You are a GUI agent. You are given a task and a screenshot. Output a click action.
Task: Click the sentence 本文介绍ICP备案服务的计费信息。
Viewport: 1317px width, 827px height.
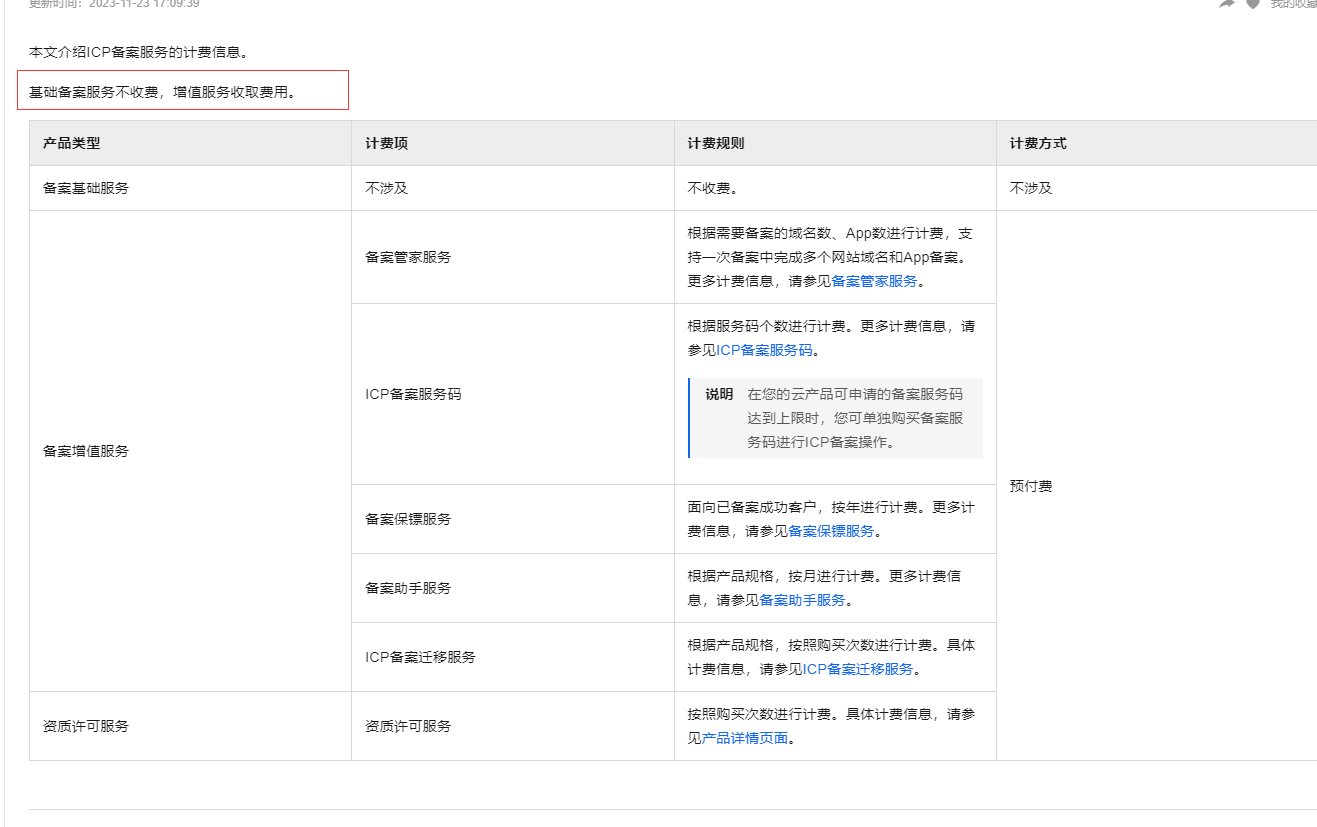[x=138, y=51]
